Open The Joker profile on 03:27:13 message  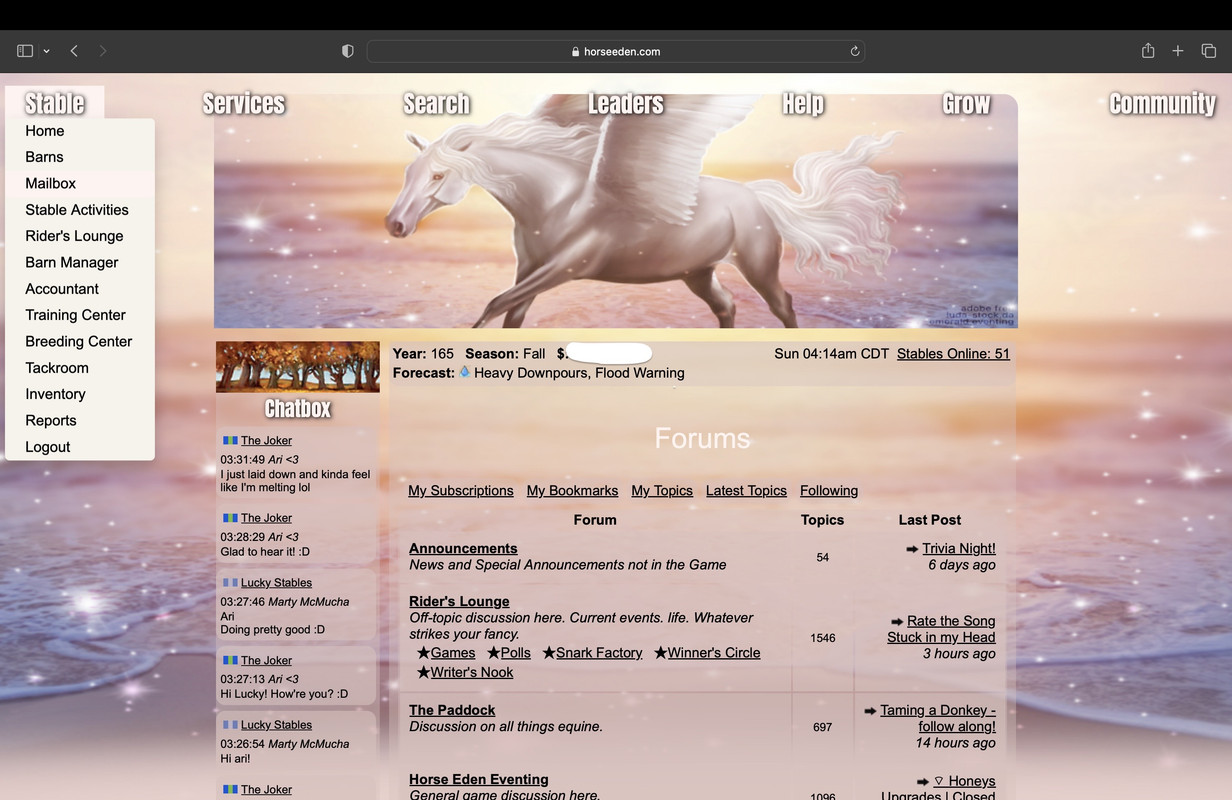point(266,660)
